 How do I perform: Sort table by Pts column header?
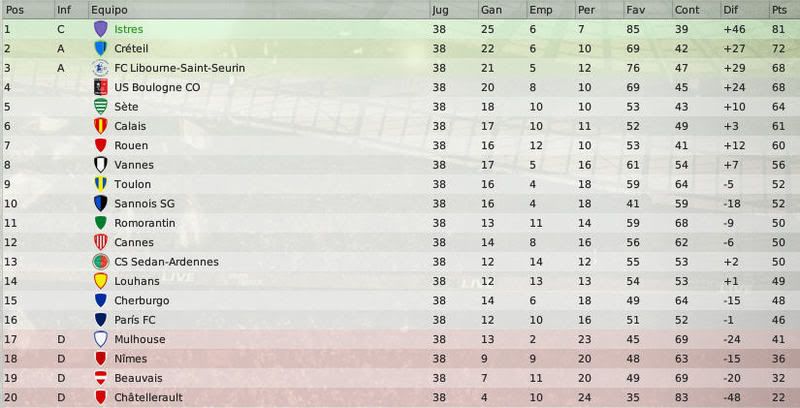tap(779, 10)
